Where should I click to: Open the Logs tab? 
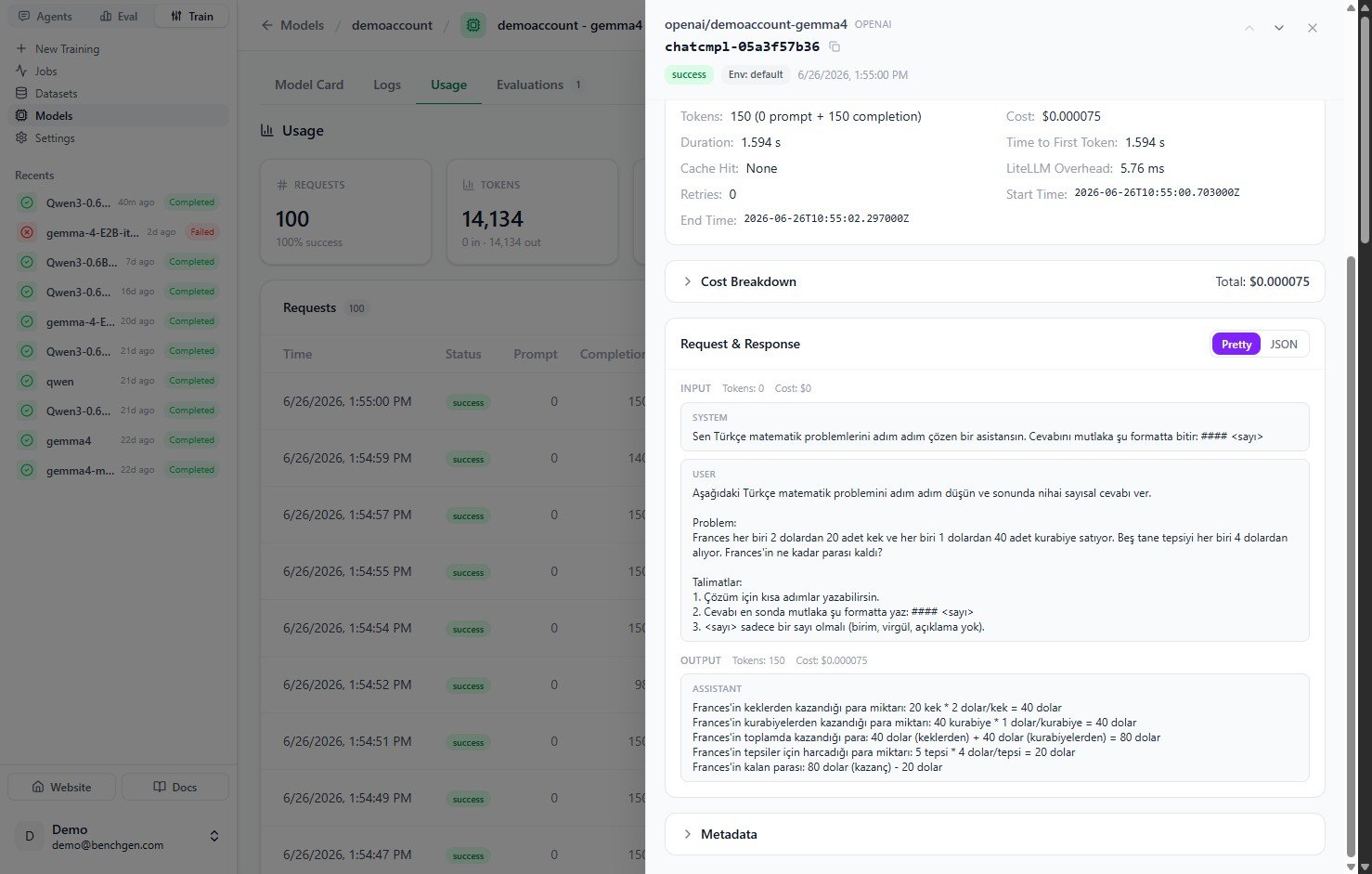pos(387,85)
